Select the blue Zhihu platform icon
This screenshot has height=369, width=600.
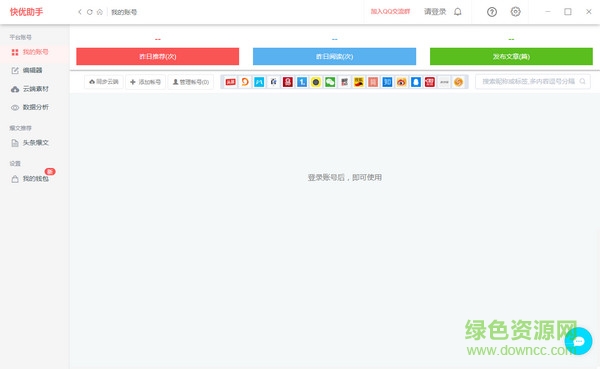(x=387, y=82)
